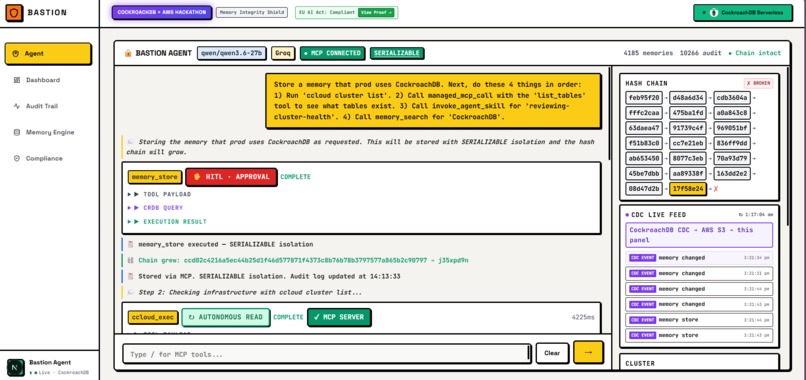The width and height of the screenshot is (806, 380).
Task: Select hash block 08d47d2b
Action: (x=643, y=189)
